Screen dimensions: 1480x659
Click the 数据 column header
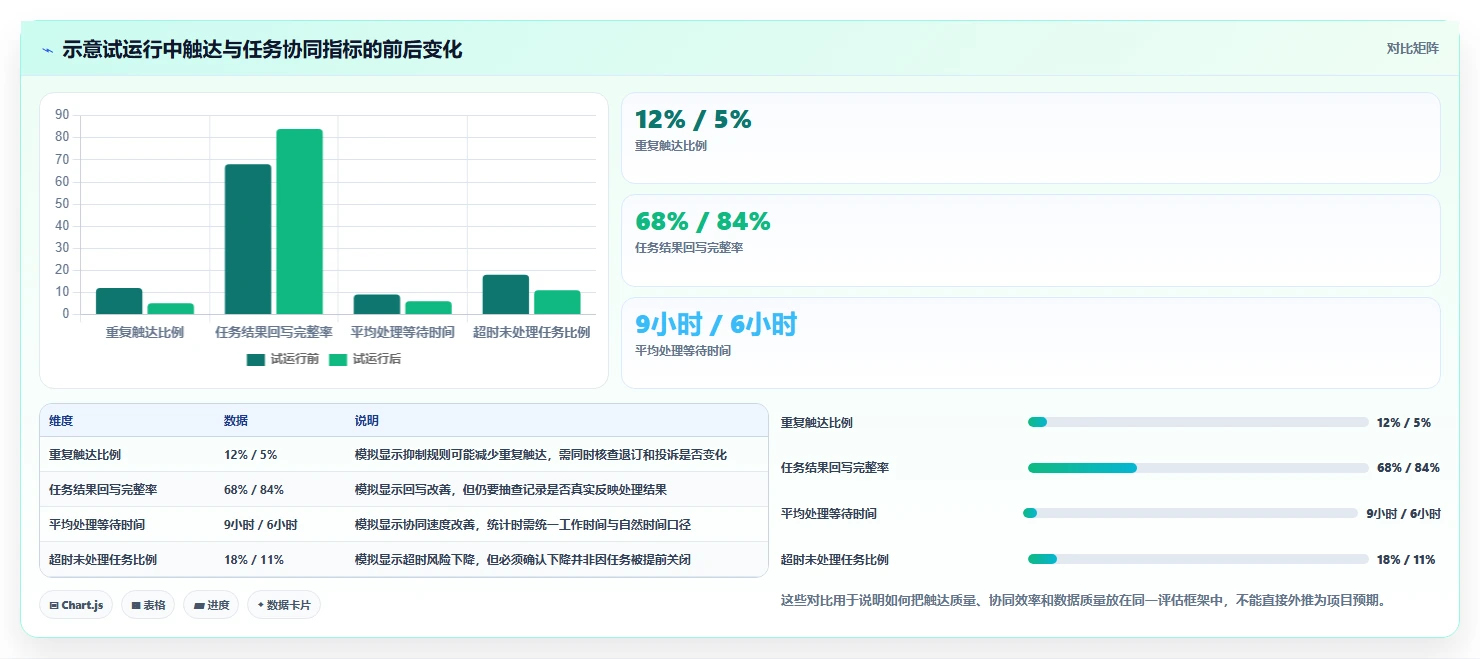[236, 421]
